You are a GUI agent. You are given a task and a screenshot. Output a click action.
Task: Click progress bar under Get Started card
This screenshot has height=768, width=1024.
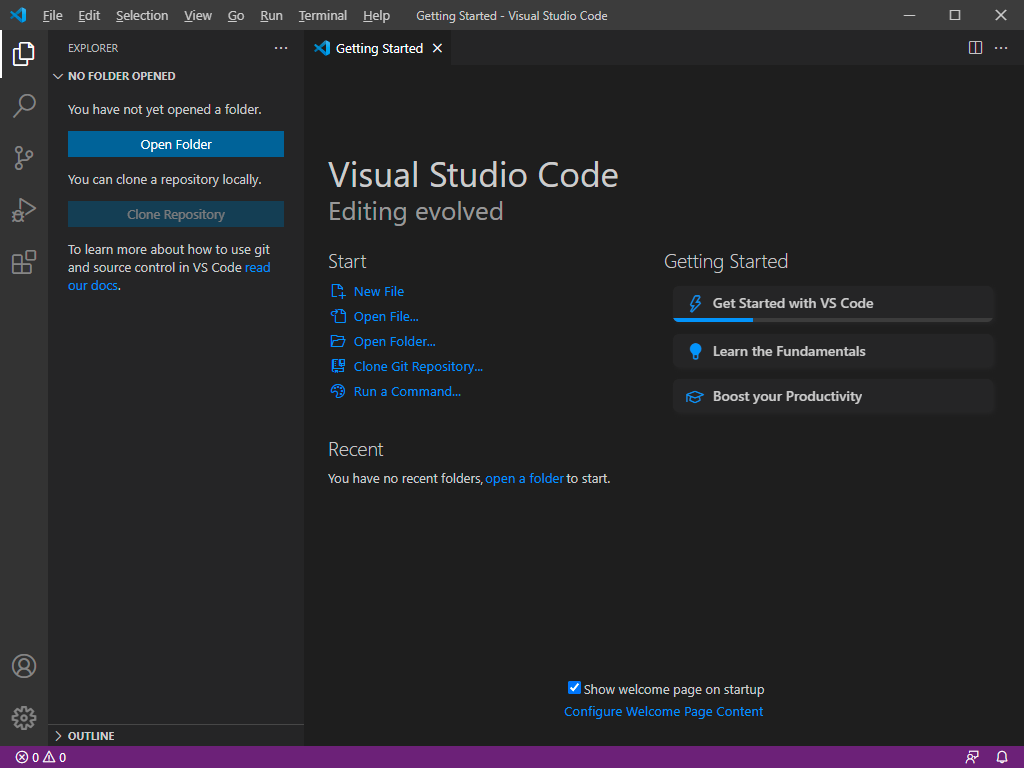pos(833,320)
